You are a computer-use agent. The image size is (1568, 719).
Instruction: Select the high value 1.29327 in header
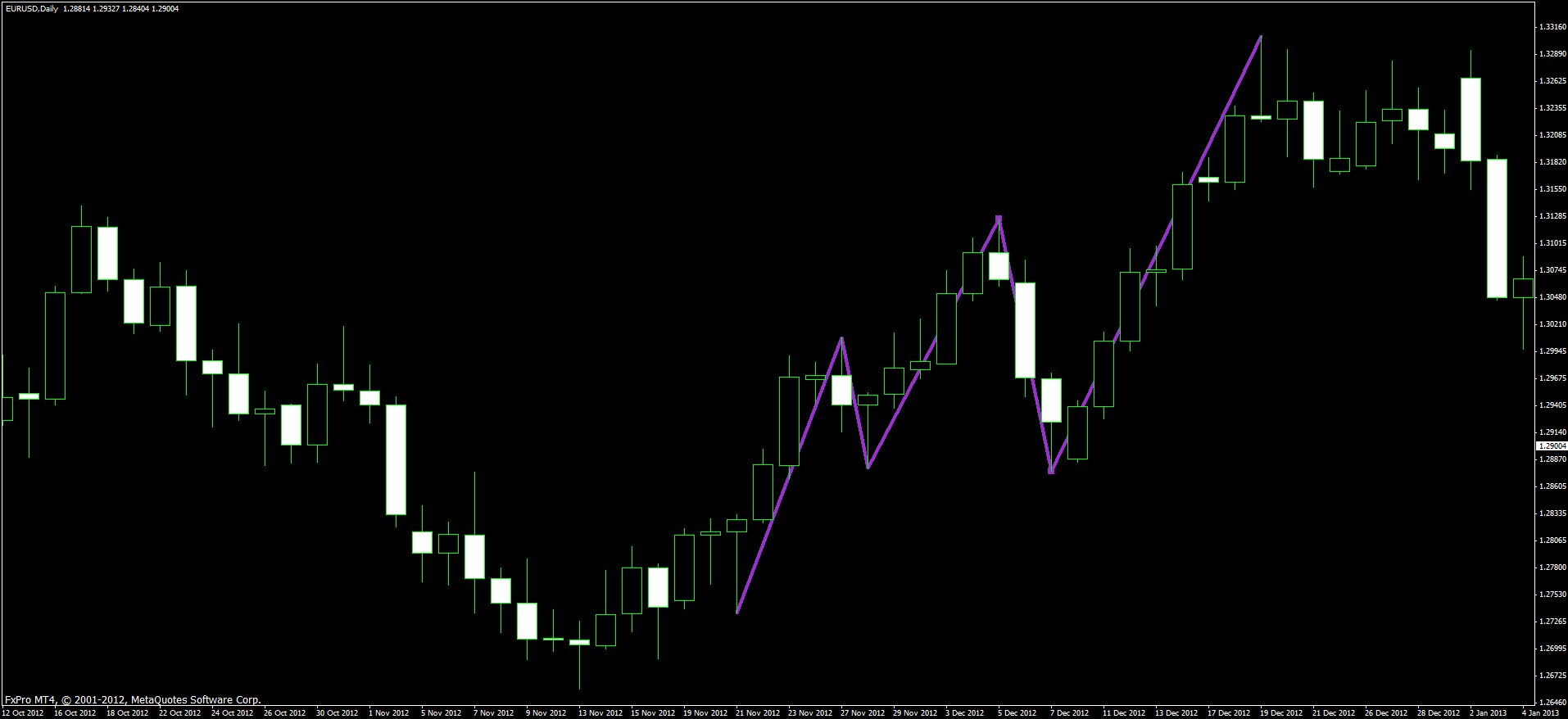click(x=106, y=9)
